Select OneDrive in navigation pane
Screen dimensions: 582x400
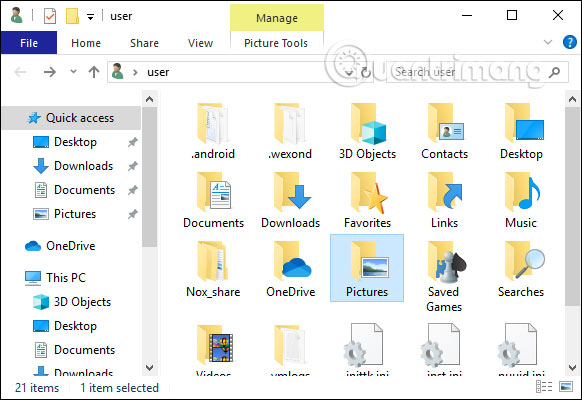[x=71, y=246]
